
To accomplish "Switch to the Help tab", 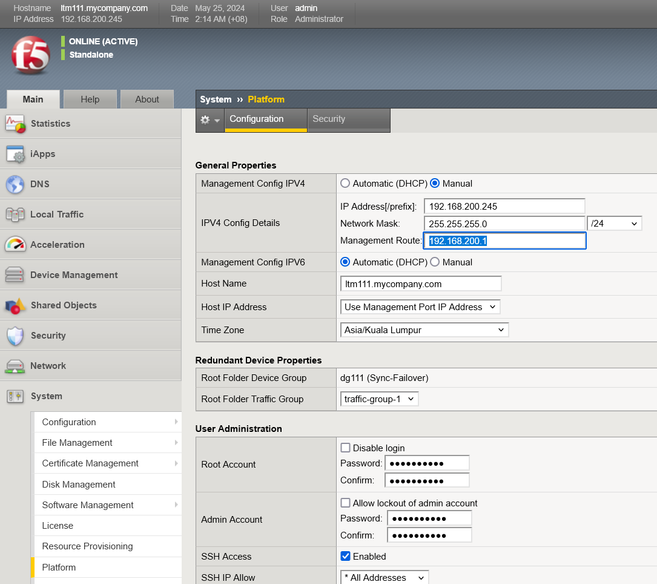I will click(90, 99).
